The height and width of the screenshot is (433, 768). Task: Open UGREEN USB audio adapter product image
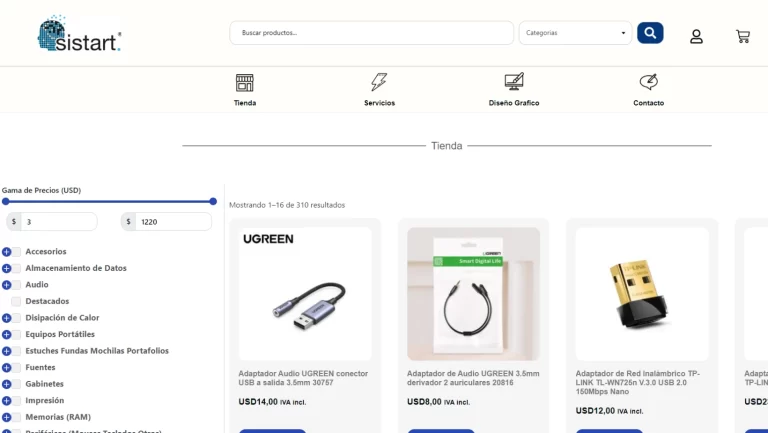pos(305,294)
